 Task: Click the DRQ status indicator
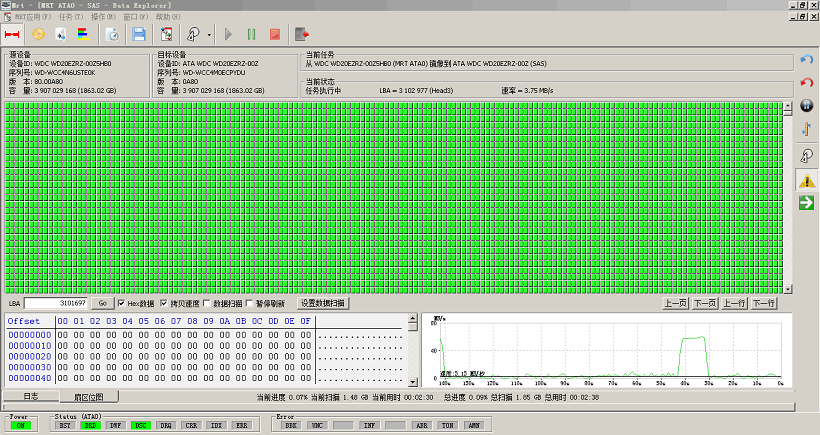tap(166, 426)
